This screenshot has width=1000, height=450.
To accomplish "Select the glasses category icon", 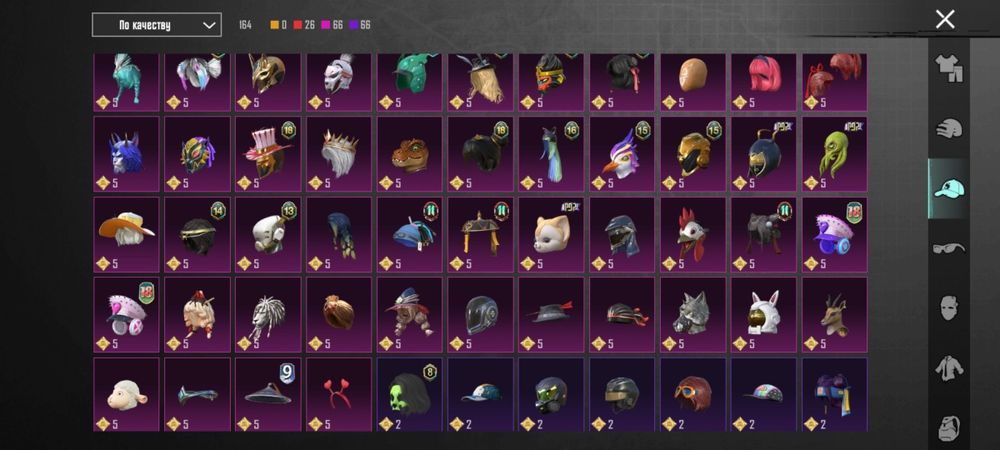I will click(949, 247).
